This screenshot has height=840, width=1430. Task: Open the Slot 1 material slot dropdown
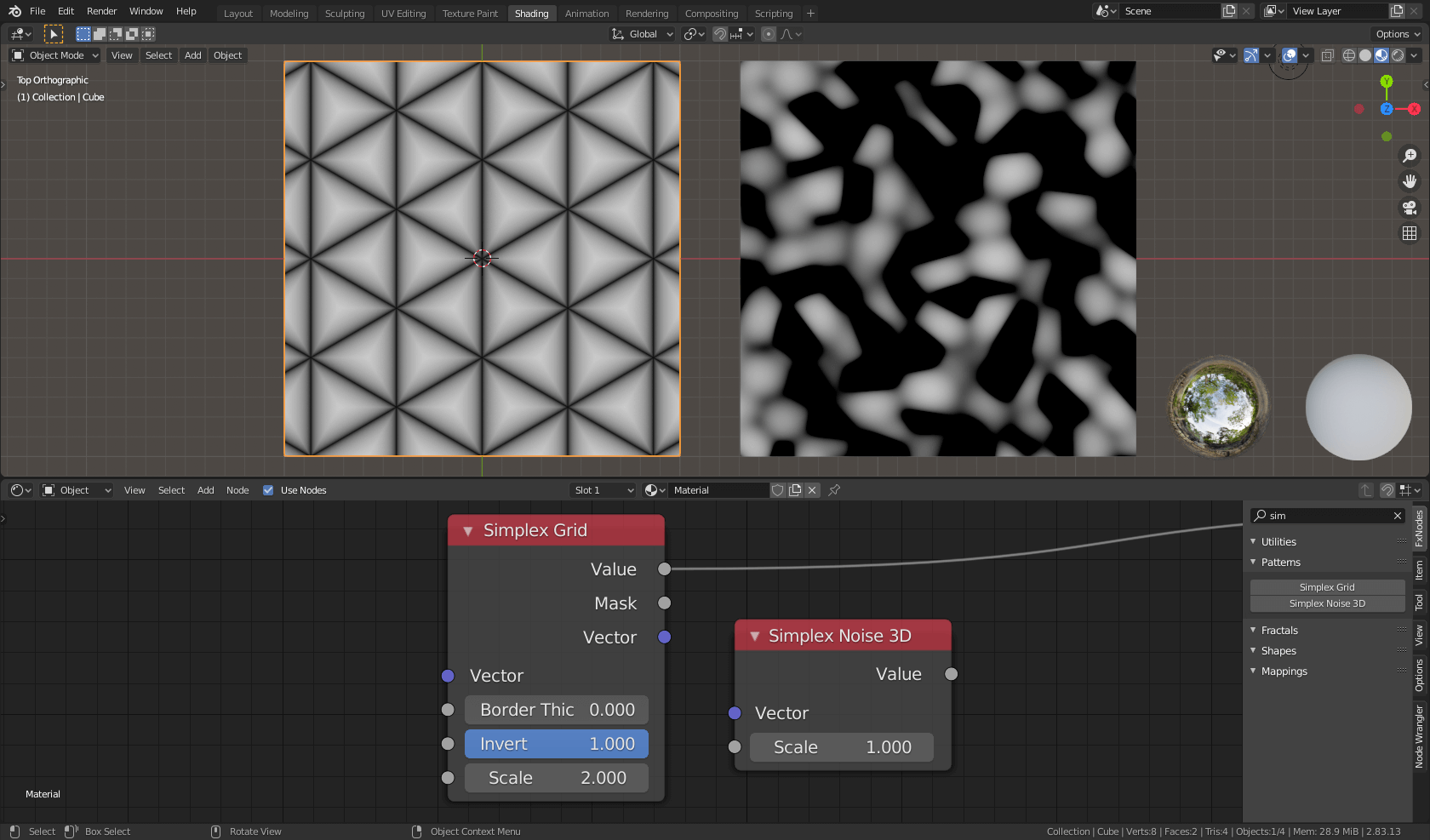click(602, 490)
